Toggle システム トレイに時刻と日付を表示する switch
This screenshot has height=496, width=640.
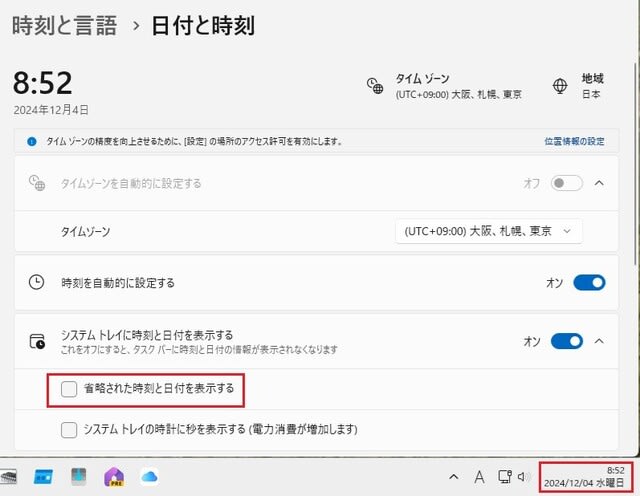567,341
